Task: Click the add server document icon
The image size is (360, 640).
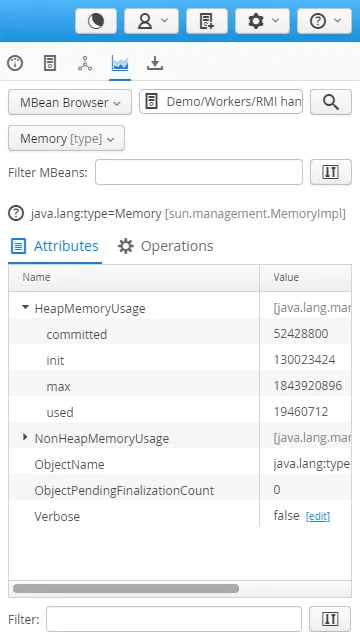Action: pos(207,21)
